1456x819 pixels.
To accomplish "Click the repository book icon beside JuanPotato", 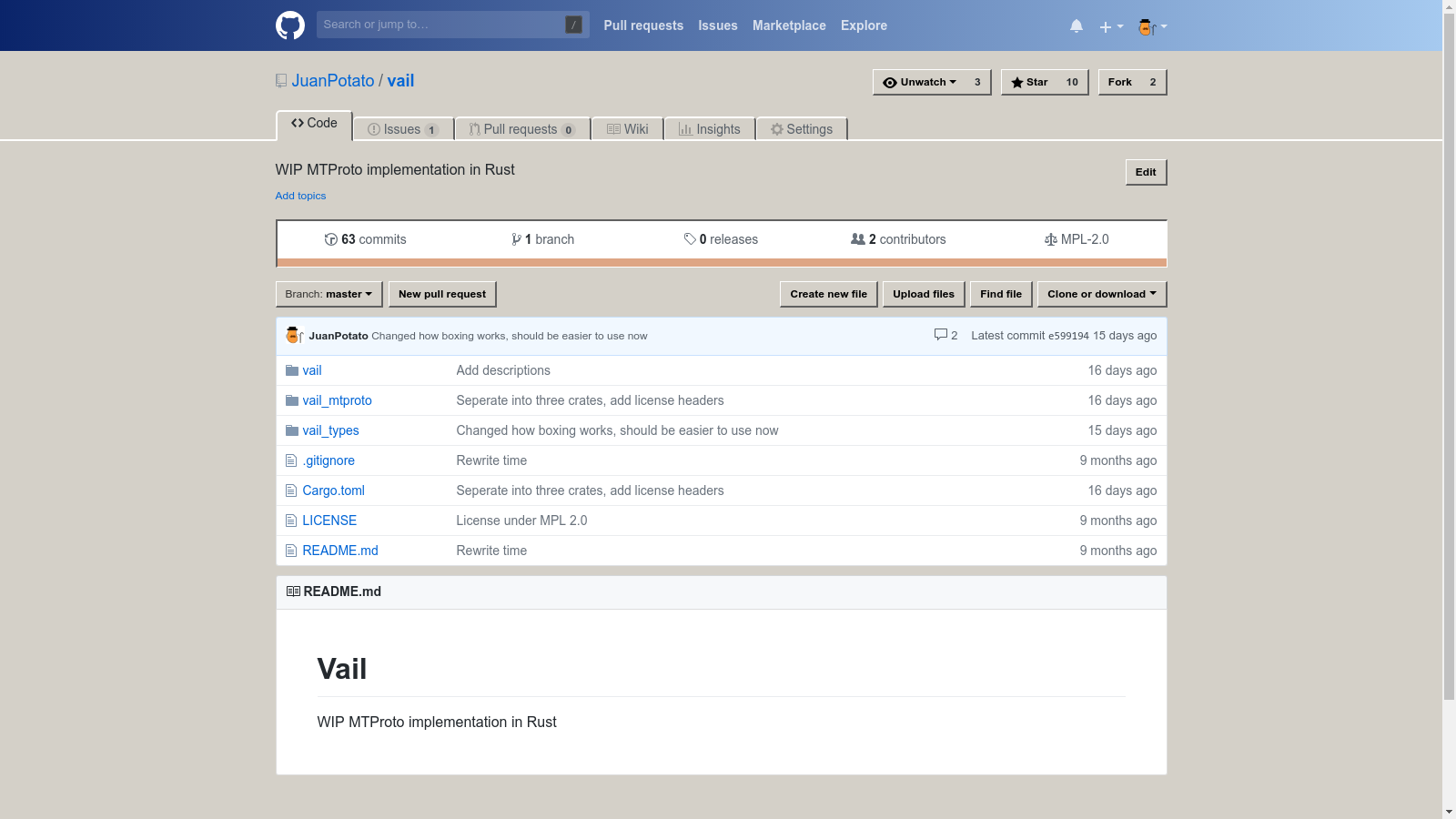I will point(281,81).
